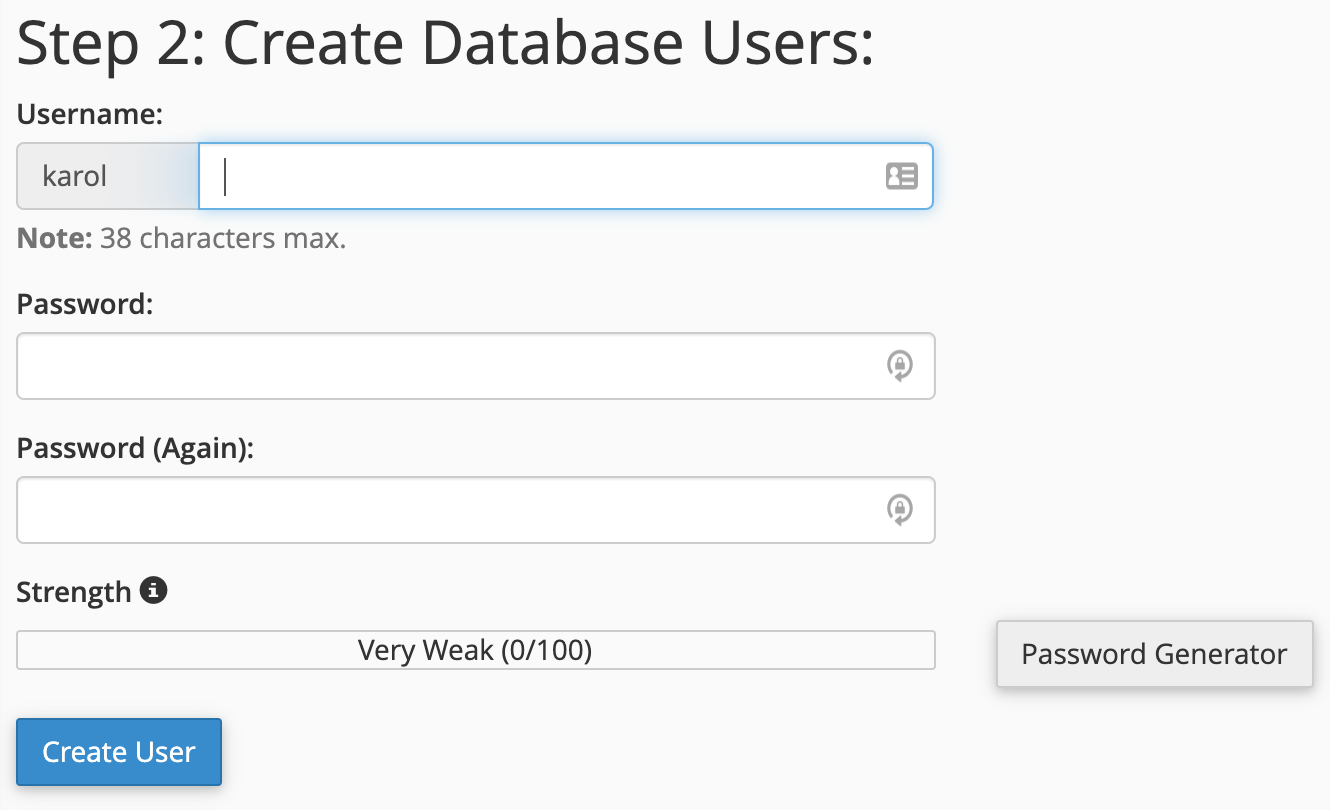The image size is (1330, 810).
Task: Click the Password (Again) input field
Action: click(450, 510)
